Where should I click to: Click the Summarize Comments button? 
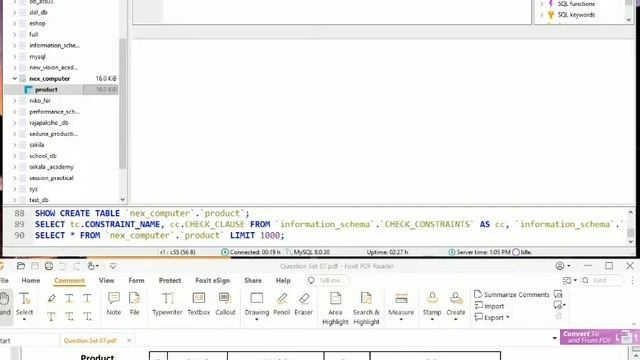(512, 294)
